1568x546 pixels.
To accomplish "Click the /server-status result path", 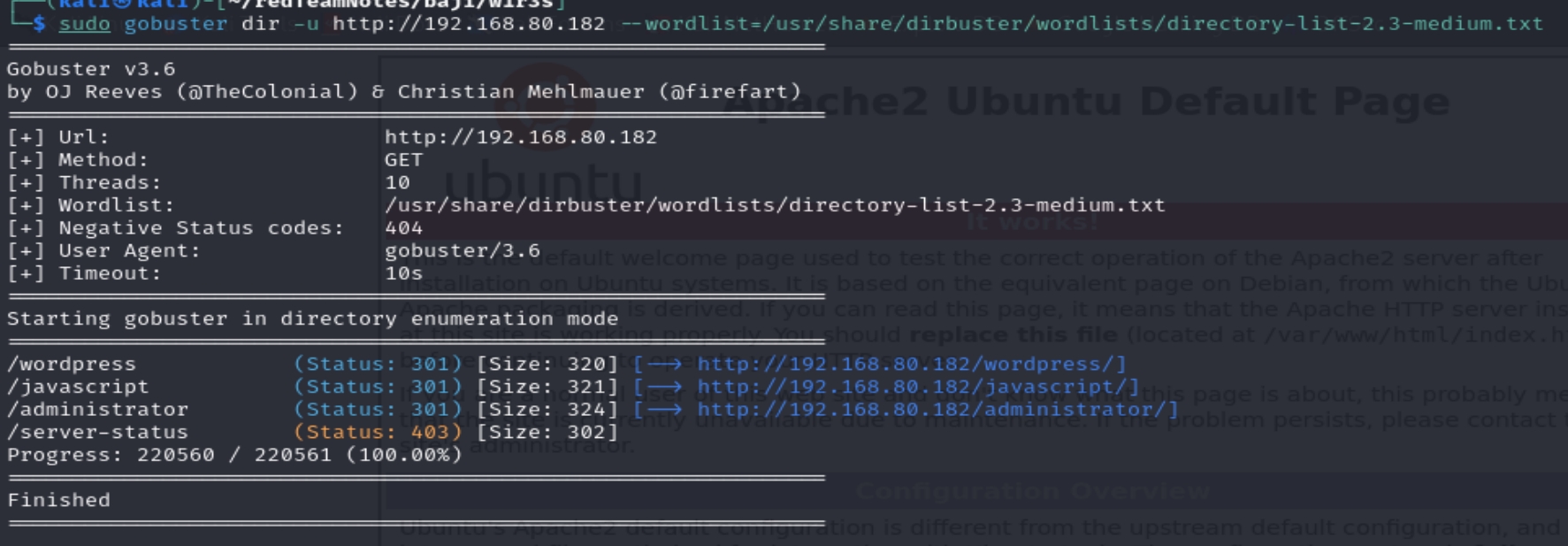I will click(x=97, y=433).
